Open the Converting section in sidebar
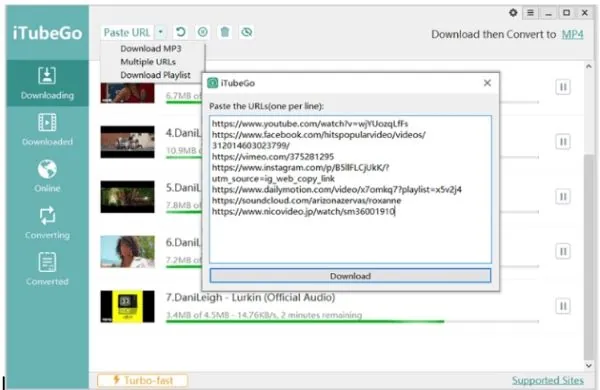Screen dimensions: 600x390 coord(47,223)
